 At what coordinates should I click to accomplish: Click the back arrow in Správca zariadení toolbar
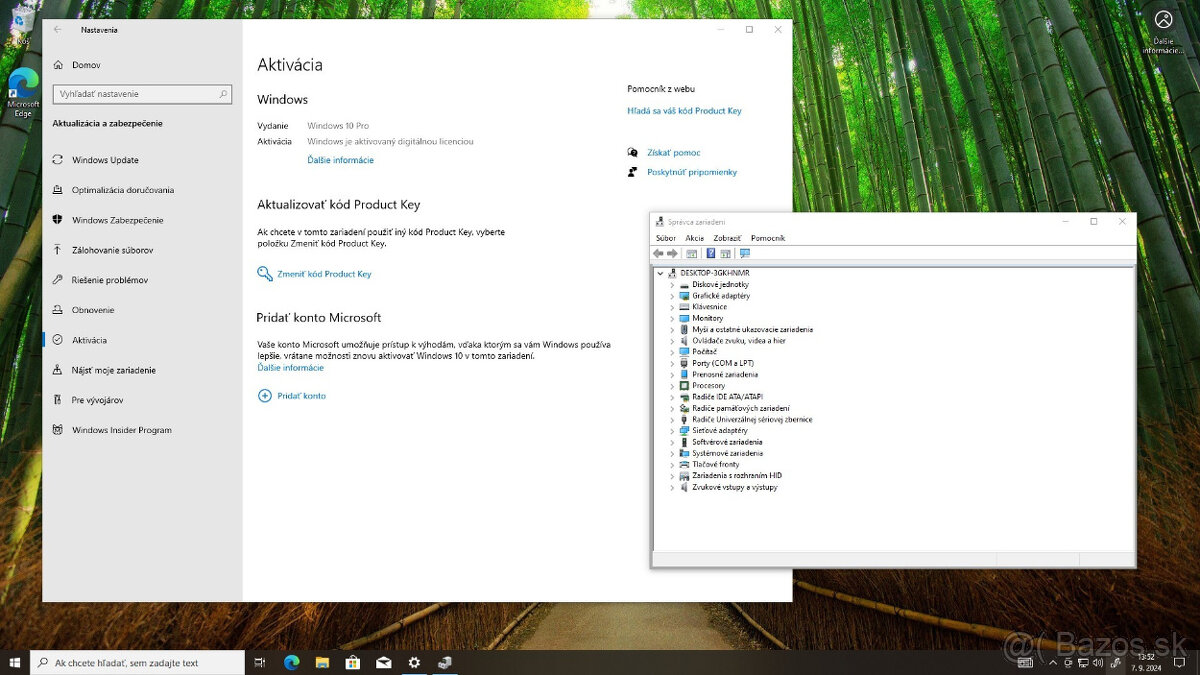coord(658,254)
